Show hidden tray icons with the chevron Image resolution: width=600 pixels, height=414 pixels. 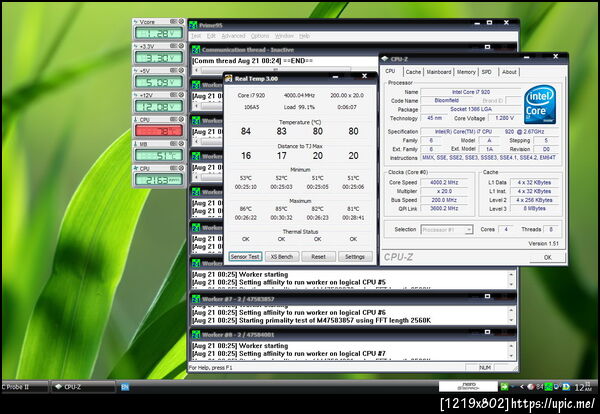(521, 387)
